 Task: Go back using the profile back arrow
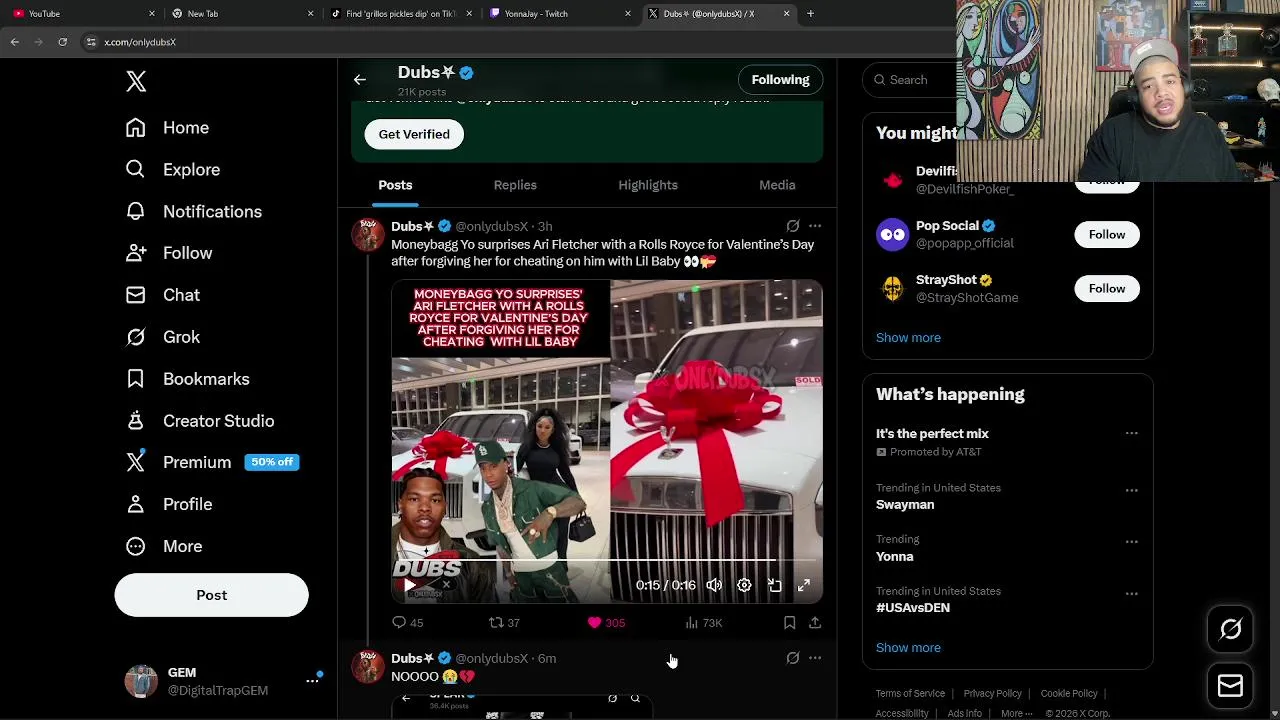click(x=360, y=80)
